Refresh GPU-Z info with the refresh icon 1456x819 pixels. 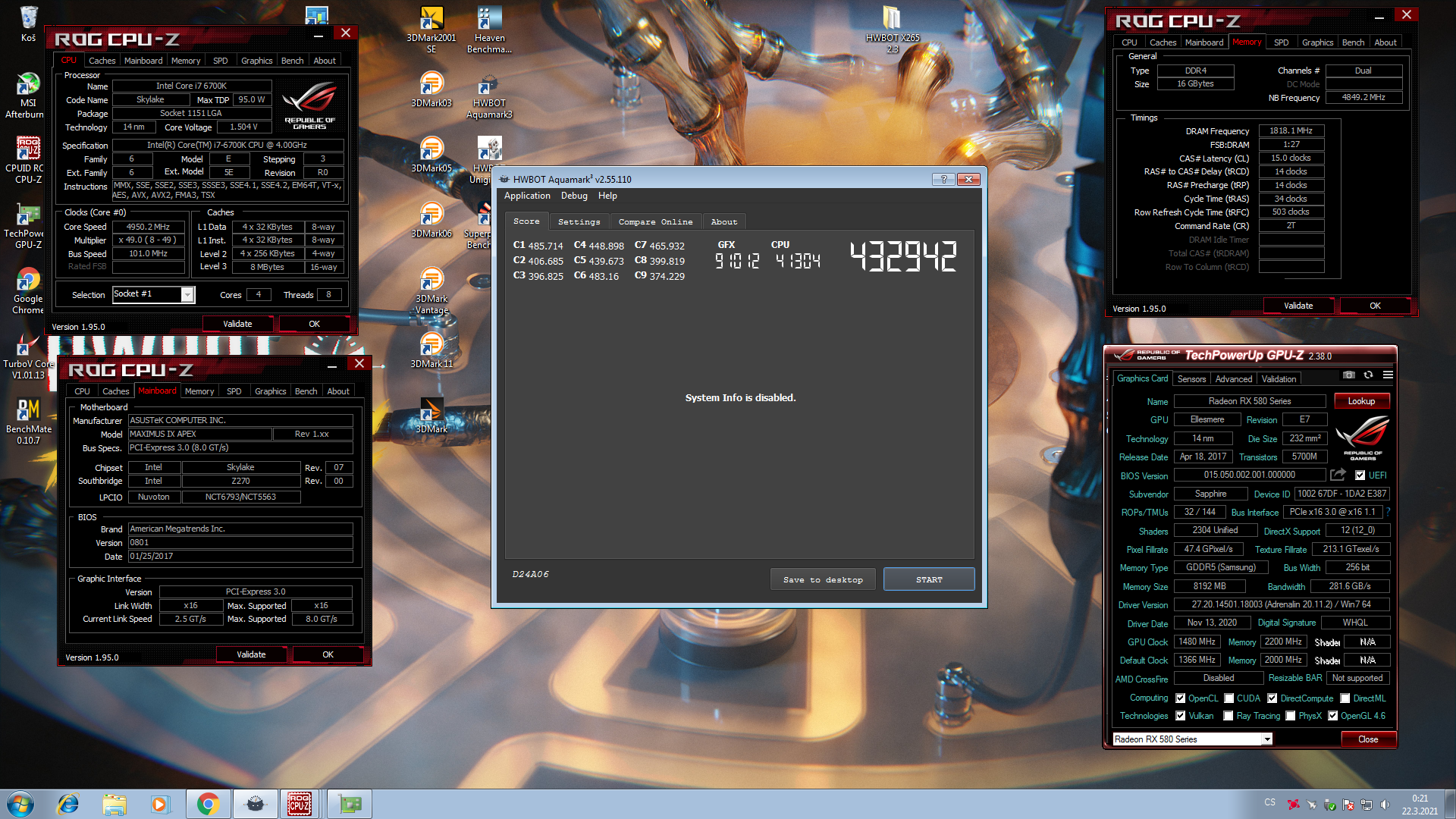click(x=1368, y=375)
